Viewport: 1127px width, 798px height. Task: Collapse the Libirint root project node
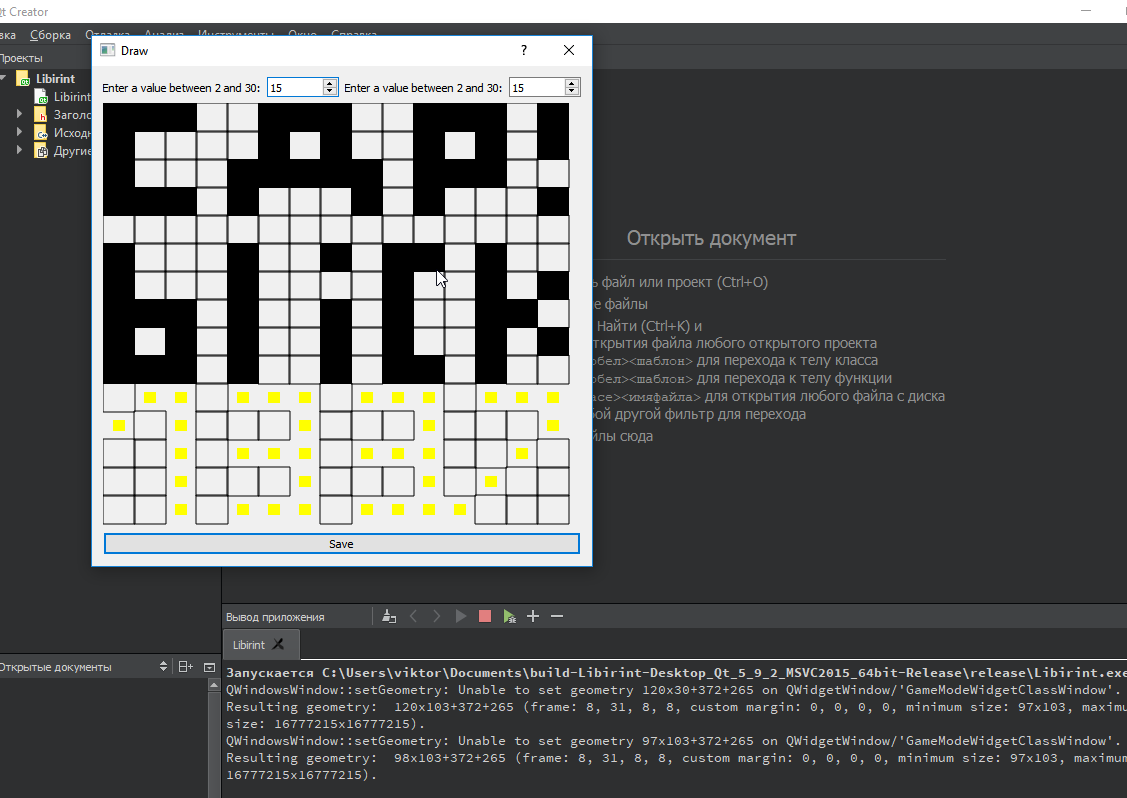tap(3, 79)
